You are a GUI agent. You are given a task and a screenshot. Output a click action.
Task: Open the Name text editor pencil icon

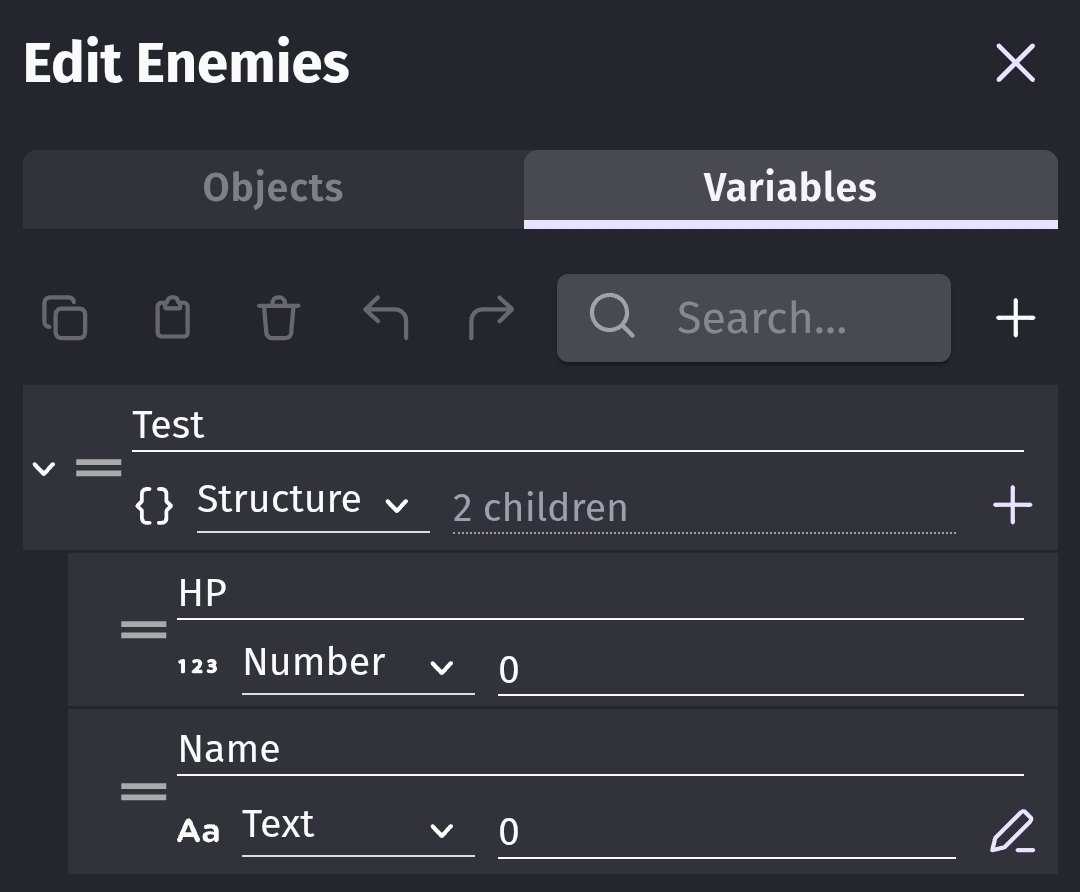tap(1012, 831)
